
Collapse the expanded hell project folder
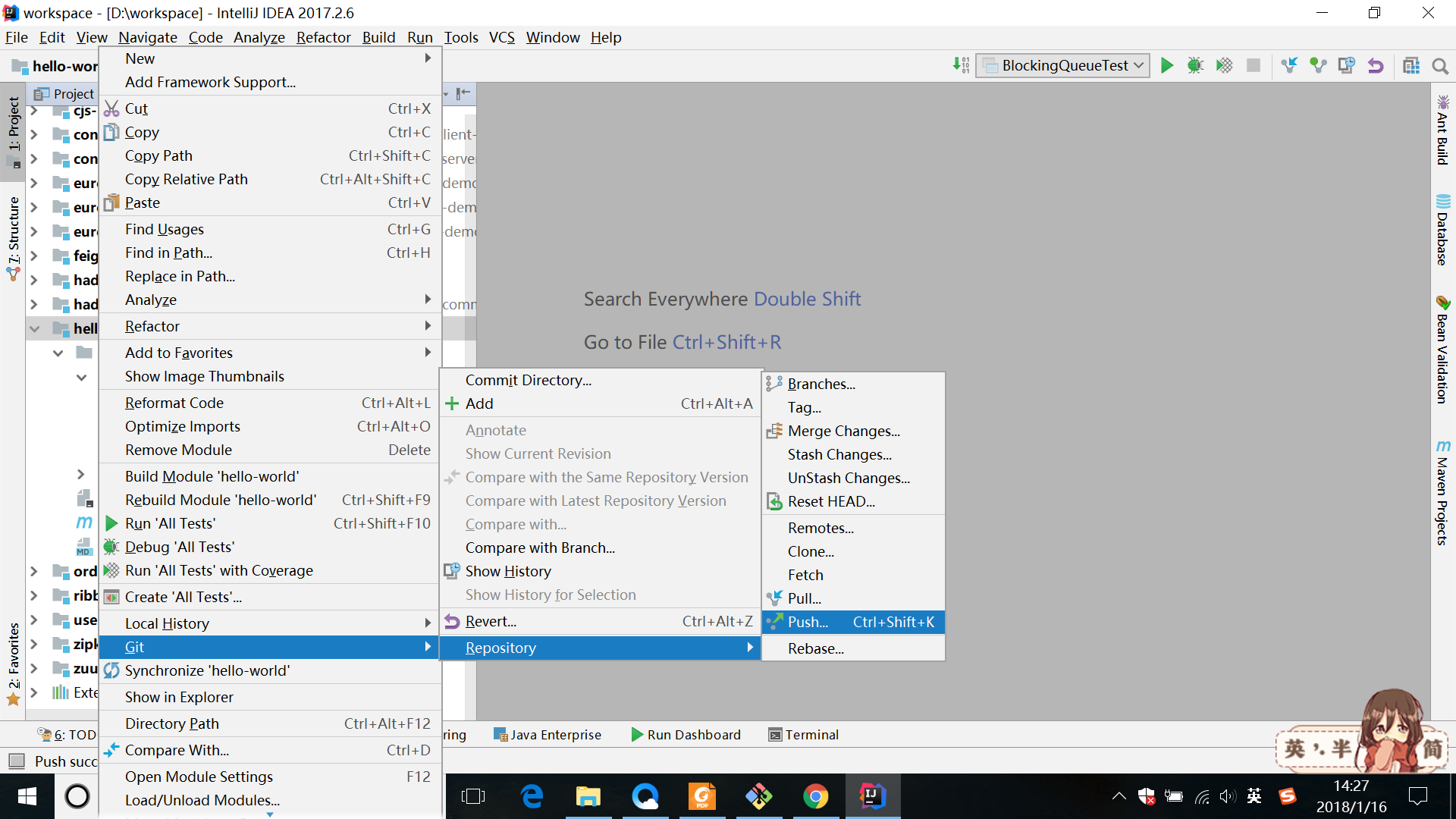tap(34, 329)
